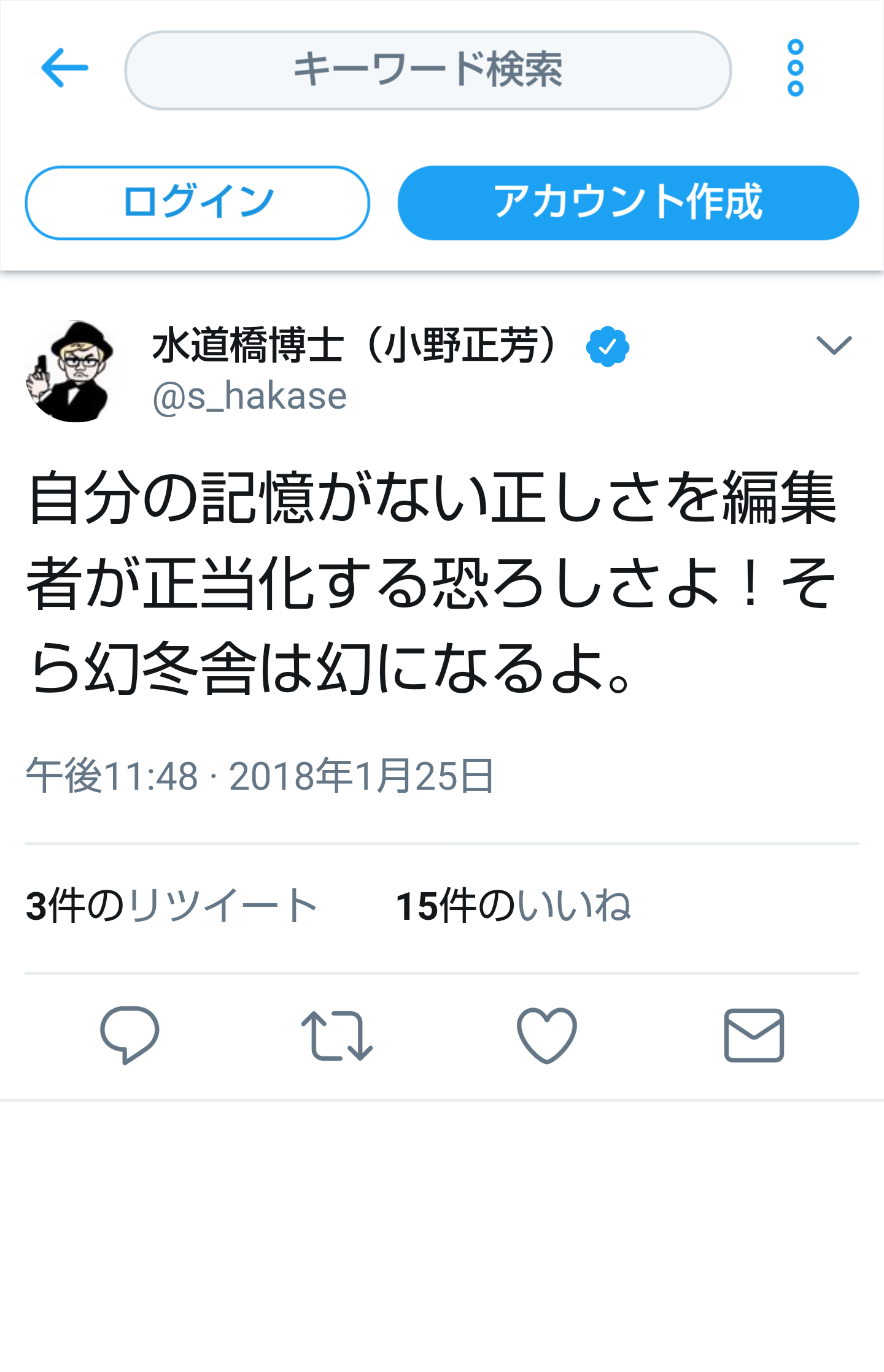View the 15件のいいね list
The width and height of the screenshot is (884, 1372).
click(x=513, y=906)
